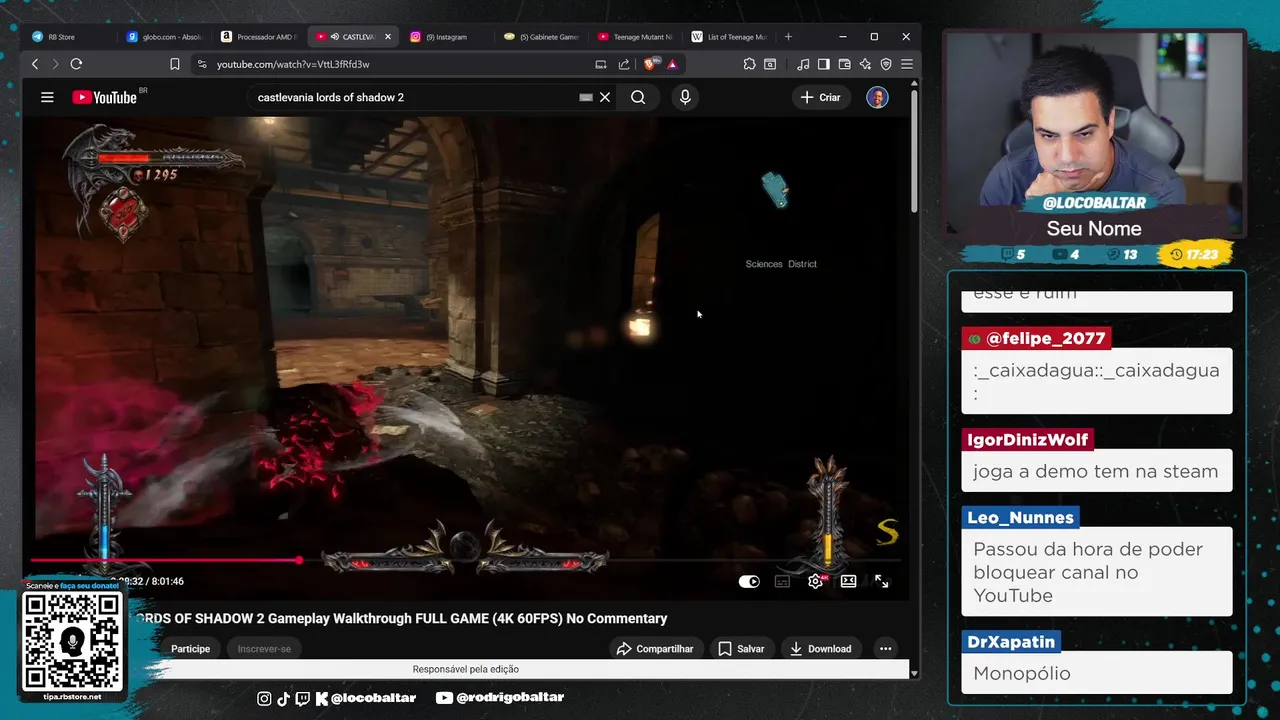Open the media playlist music note icon
The height and width of the screenshot is (720, 1280).
click(803, 64)
